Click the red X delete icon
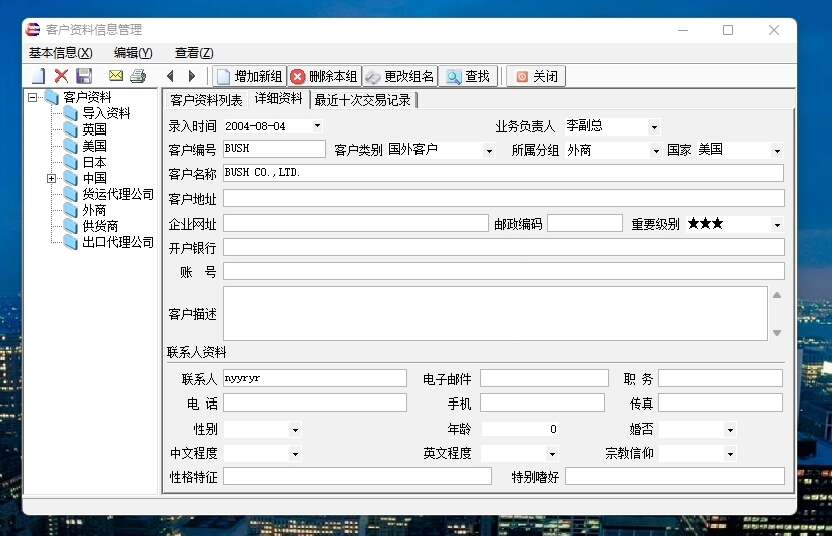 click(x=62, y=76)
